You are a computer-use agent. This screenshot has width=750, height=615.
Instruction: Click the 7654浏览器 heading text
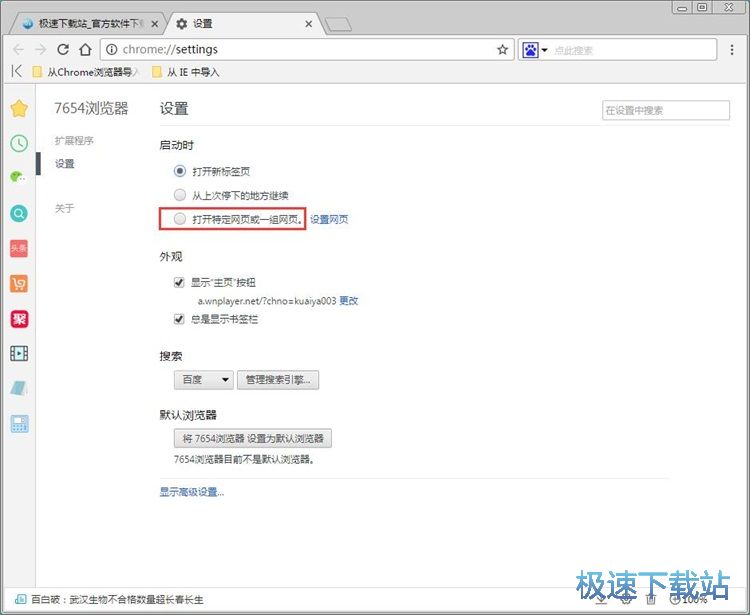tap(91, 109)
